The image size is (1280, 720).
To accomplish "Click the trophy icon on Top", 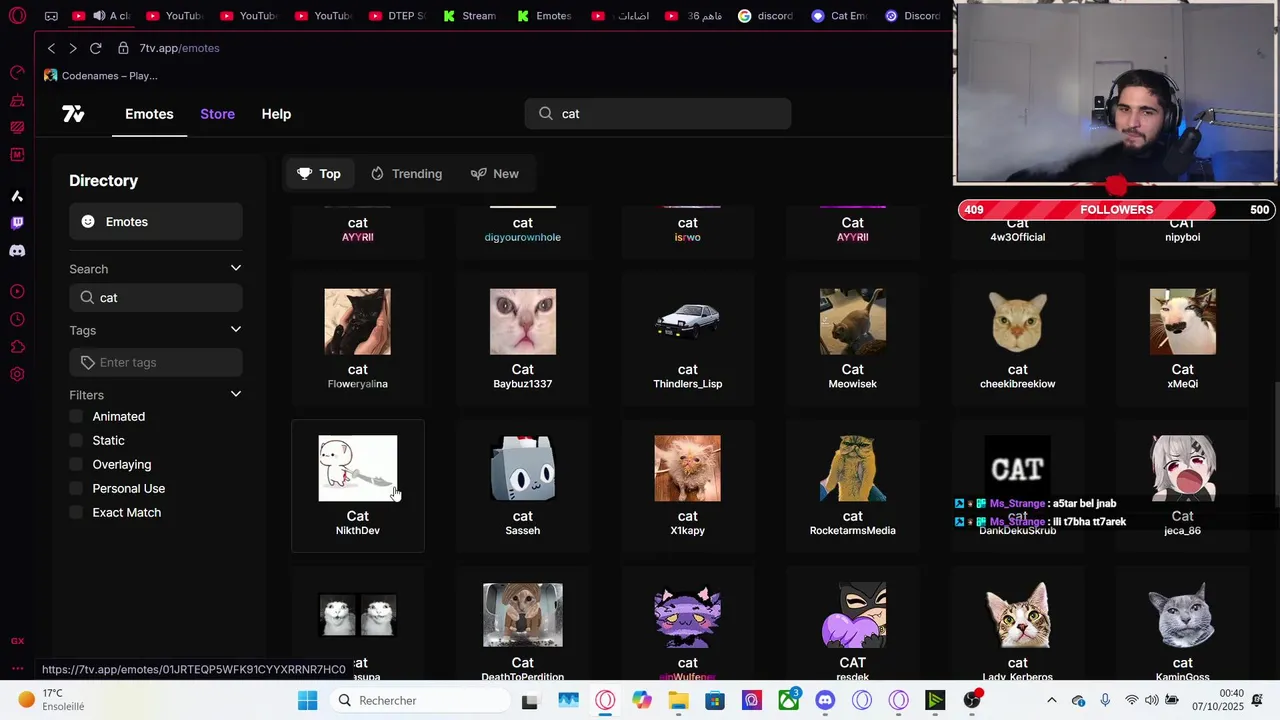I will [305, 174].
